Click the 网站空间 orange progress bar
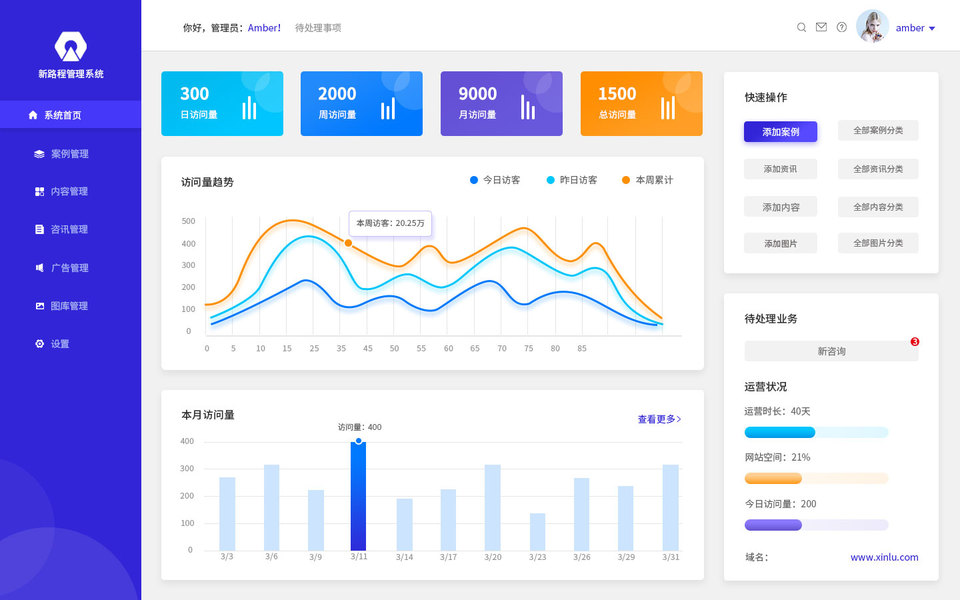The height and width of the screenshot is (600, 960). tap(816, 478)
